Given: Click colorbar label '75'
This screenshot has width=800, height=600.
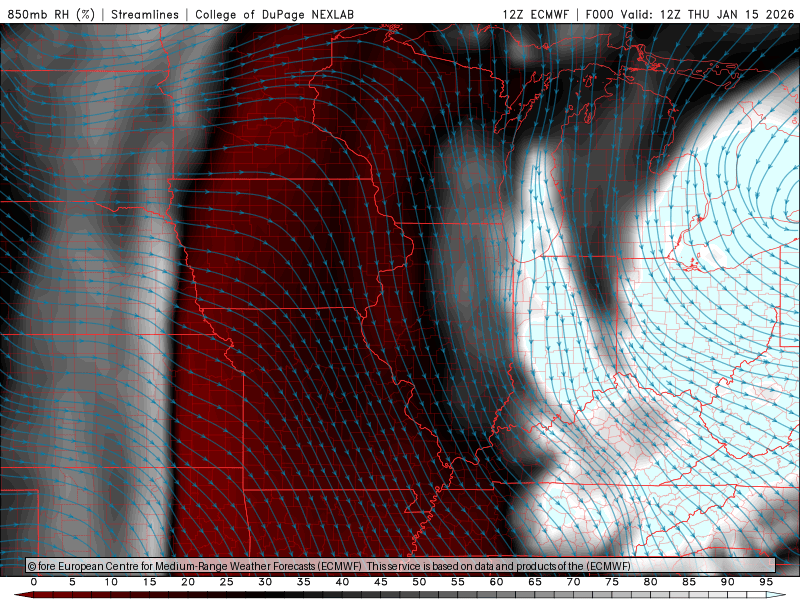Looking at the screenshot, I should [x=612, y=582].
